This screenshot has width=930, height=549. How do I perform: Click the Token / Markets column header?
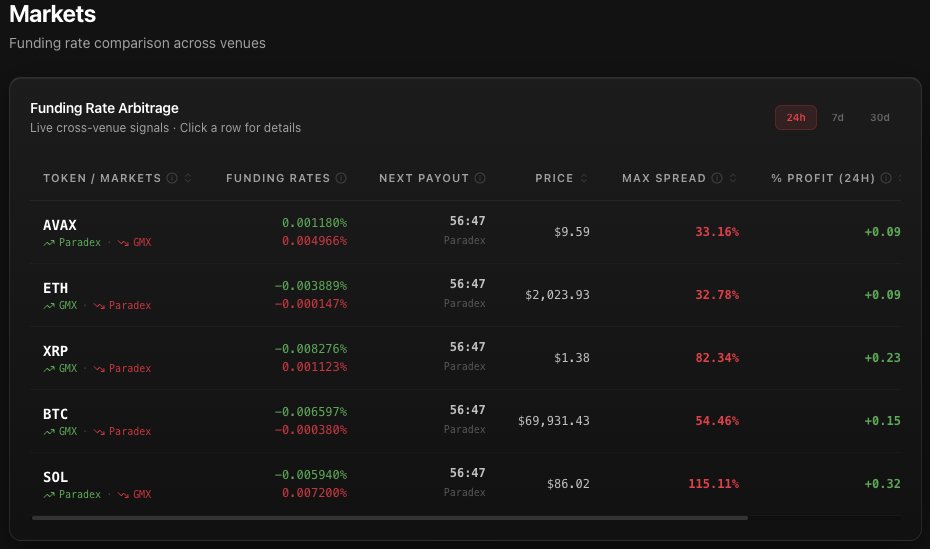coord(102,178)
